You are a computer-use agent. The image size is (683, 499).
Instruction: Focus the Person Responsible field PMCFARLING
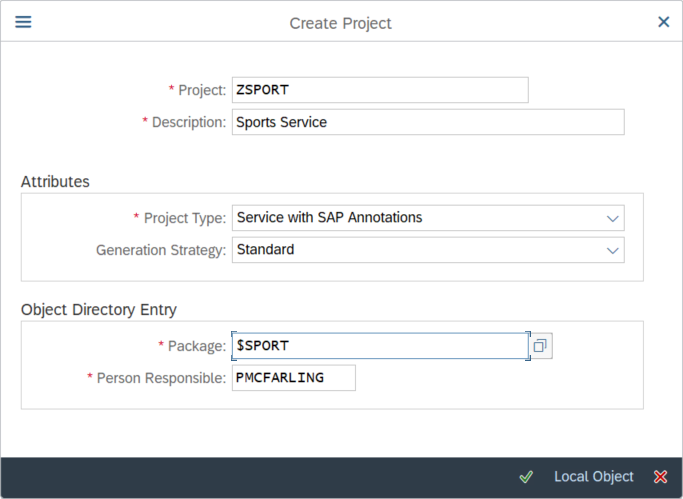(294, 378)
